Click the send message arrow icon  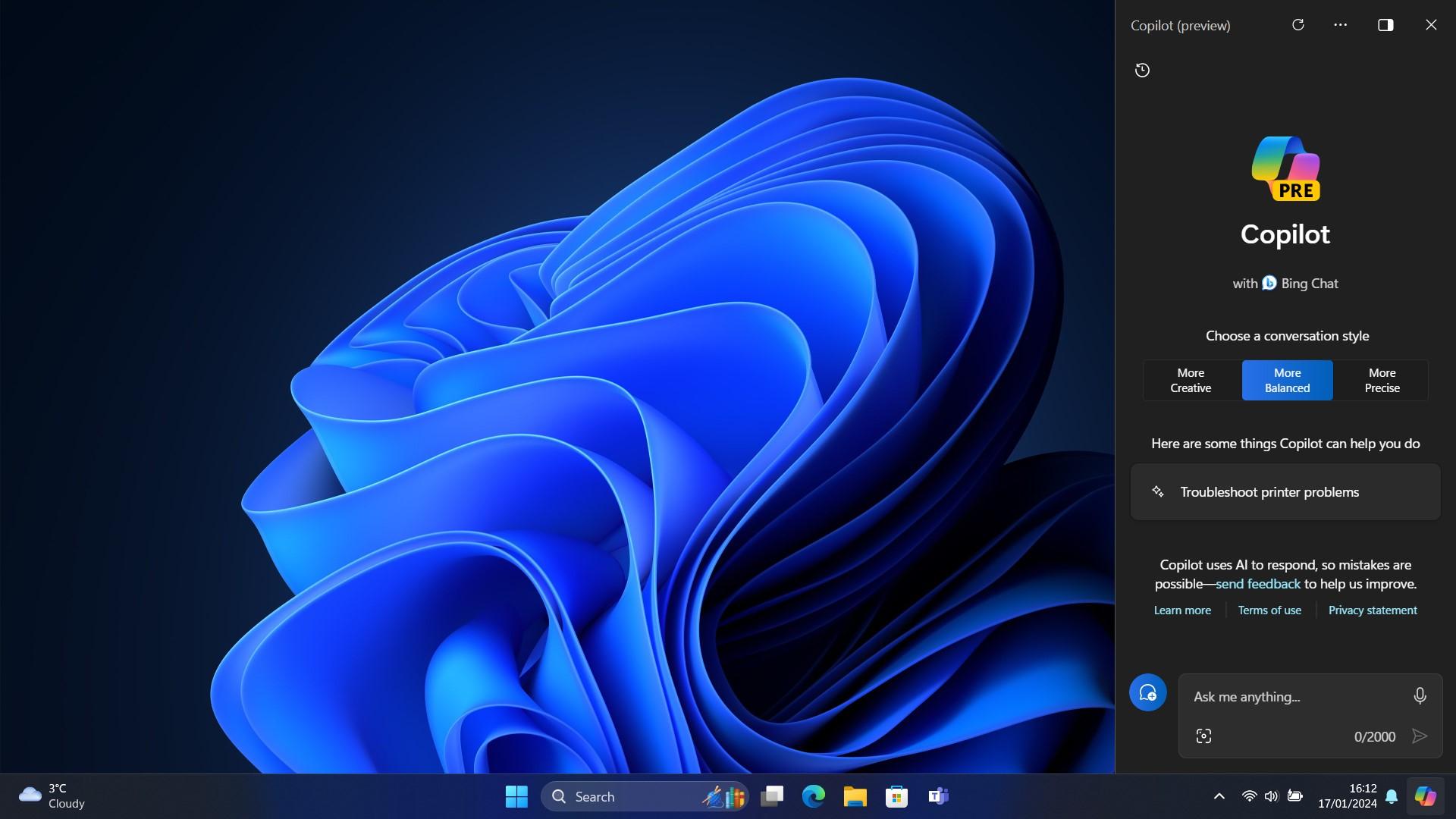click(1420, 736)
